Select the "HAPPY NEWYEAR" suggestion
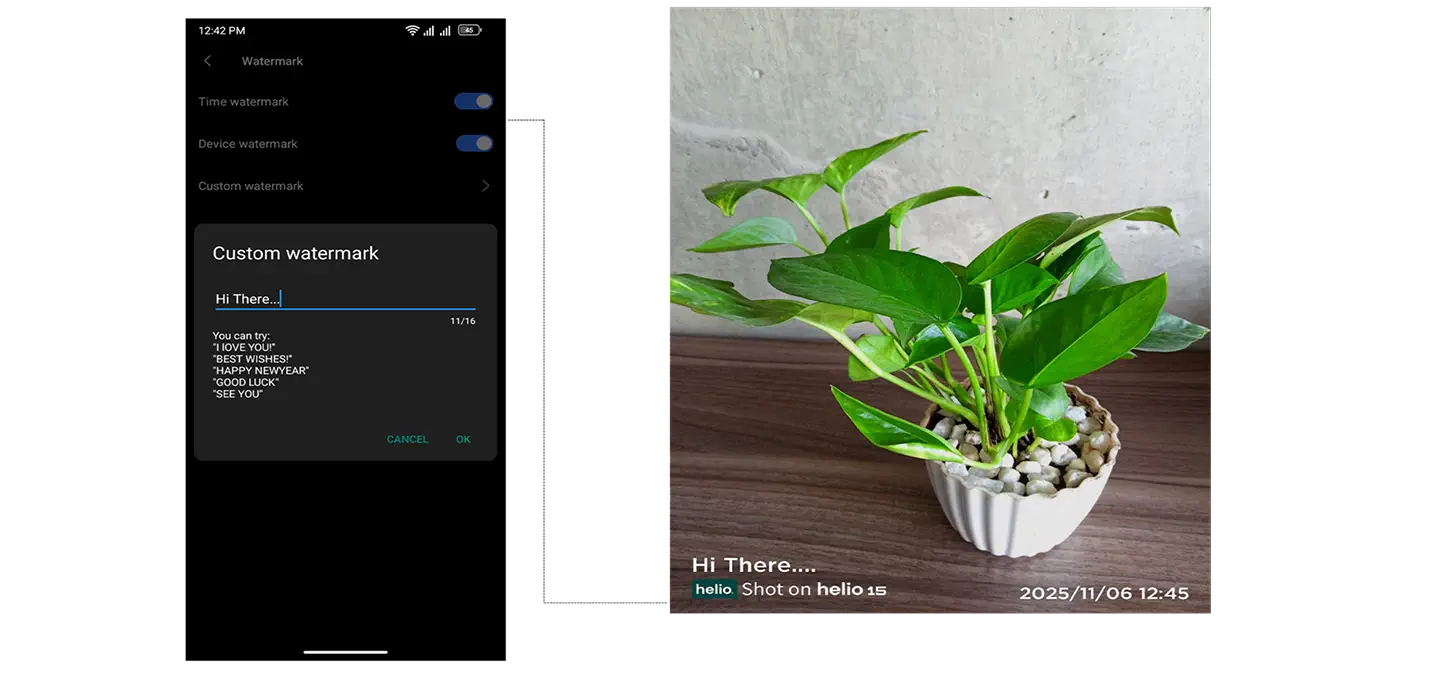 261,371
